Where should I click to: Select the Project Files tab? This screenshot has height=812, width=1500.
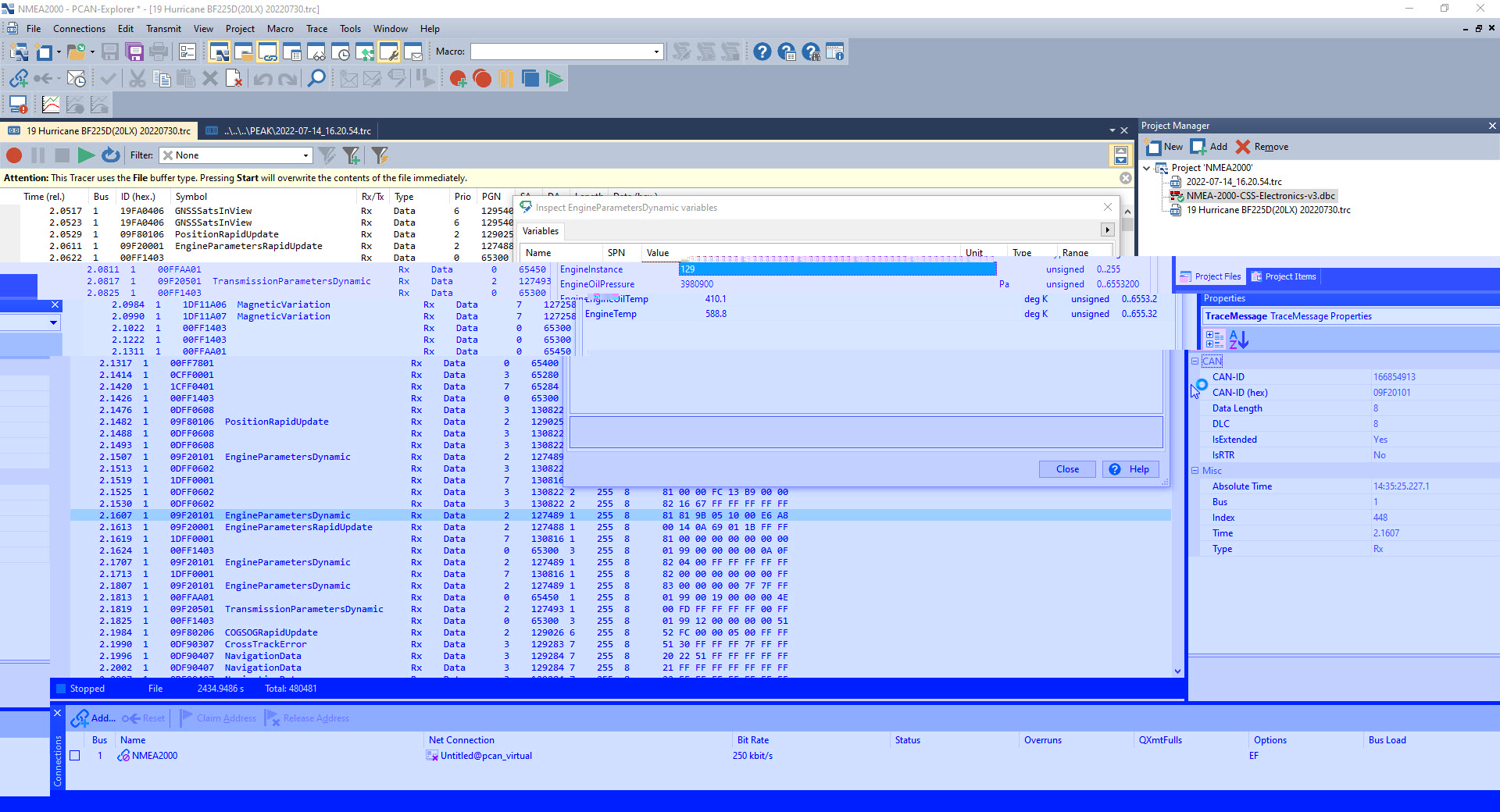1210,276
